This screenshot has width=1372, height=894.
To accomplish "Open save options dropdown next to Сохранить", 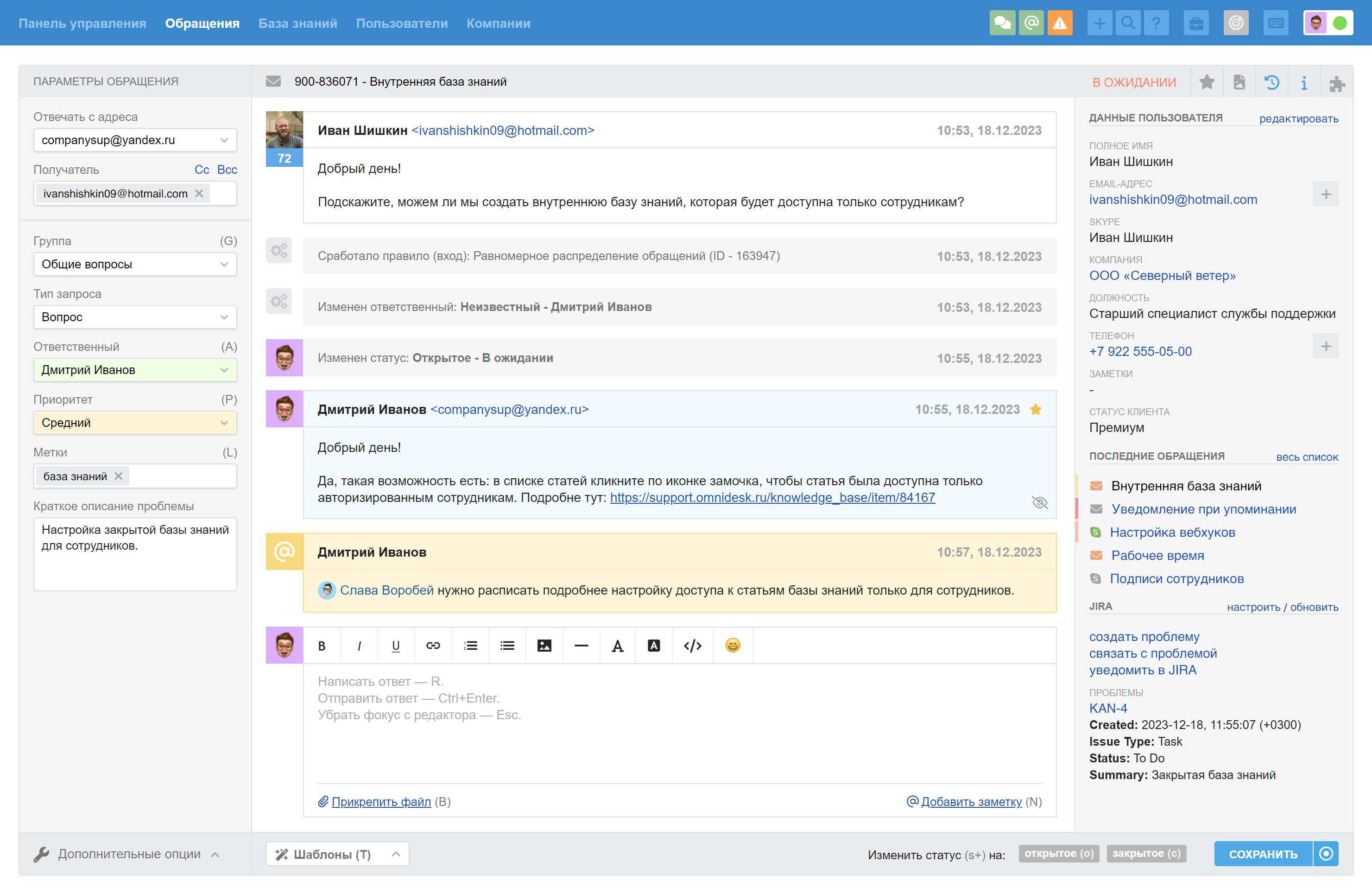I will (1326, 854).
